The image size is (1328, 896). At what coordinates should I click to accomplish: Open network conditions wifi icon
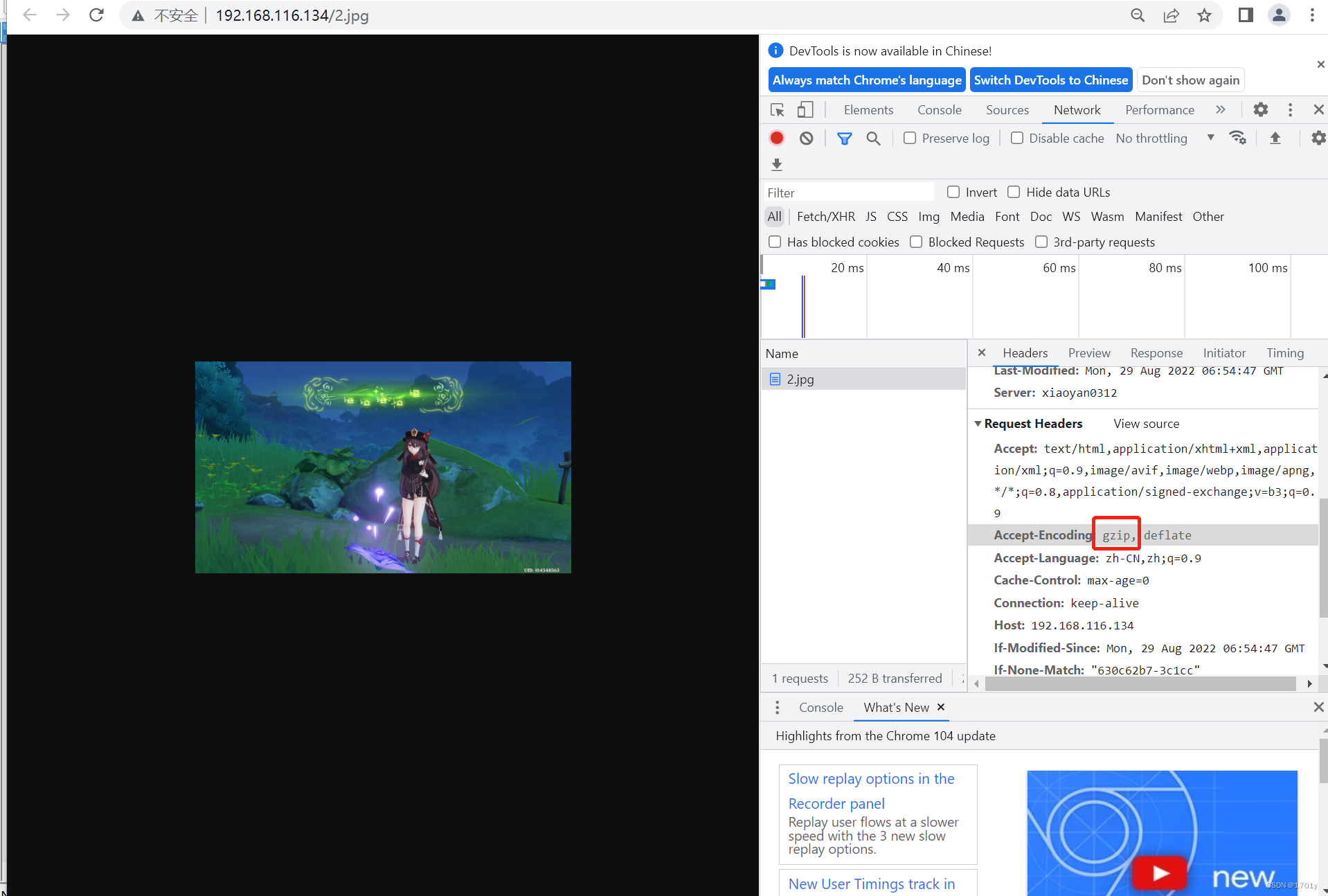(x=1238, y=138)
